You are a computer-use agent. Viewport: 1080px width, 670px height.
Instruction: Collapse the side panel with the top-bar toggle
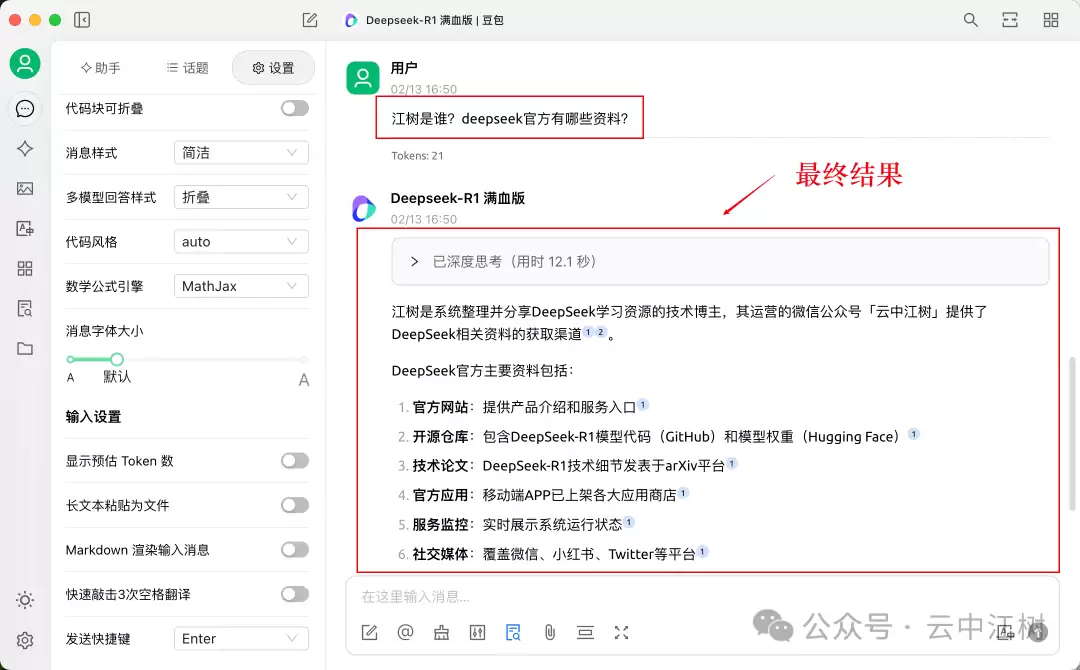point(82,20)
